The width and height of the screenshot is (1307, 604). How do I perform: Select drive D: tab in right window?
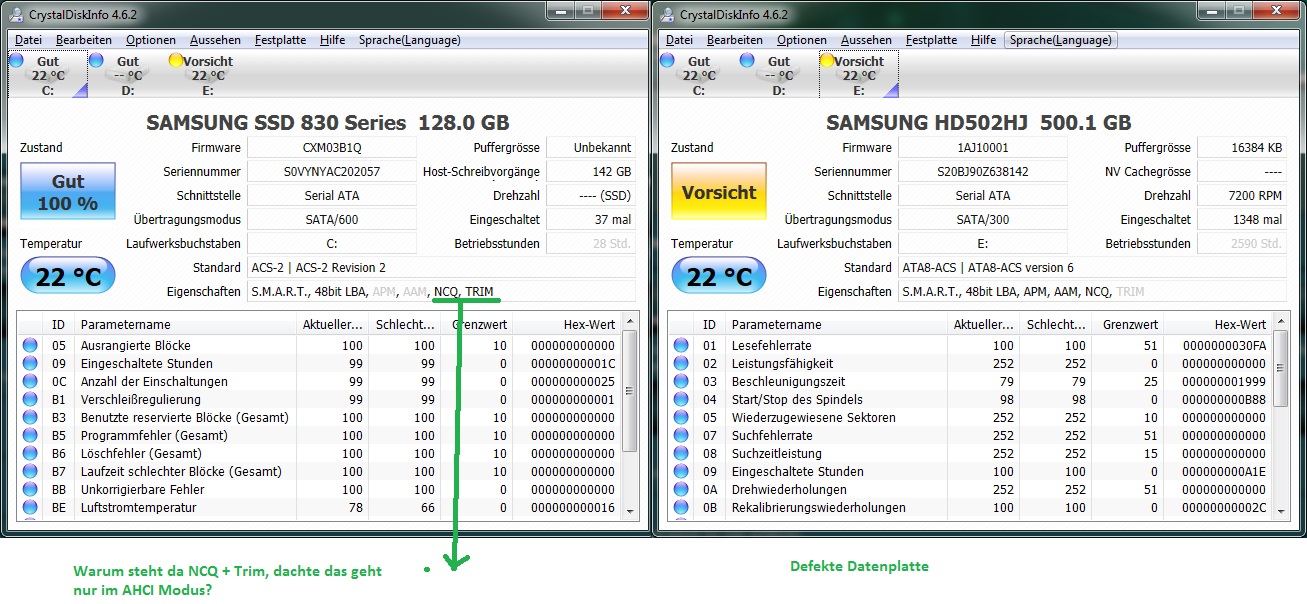tap(778, 75)
